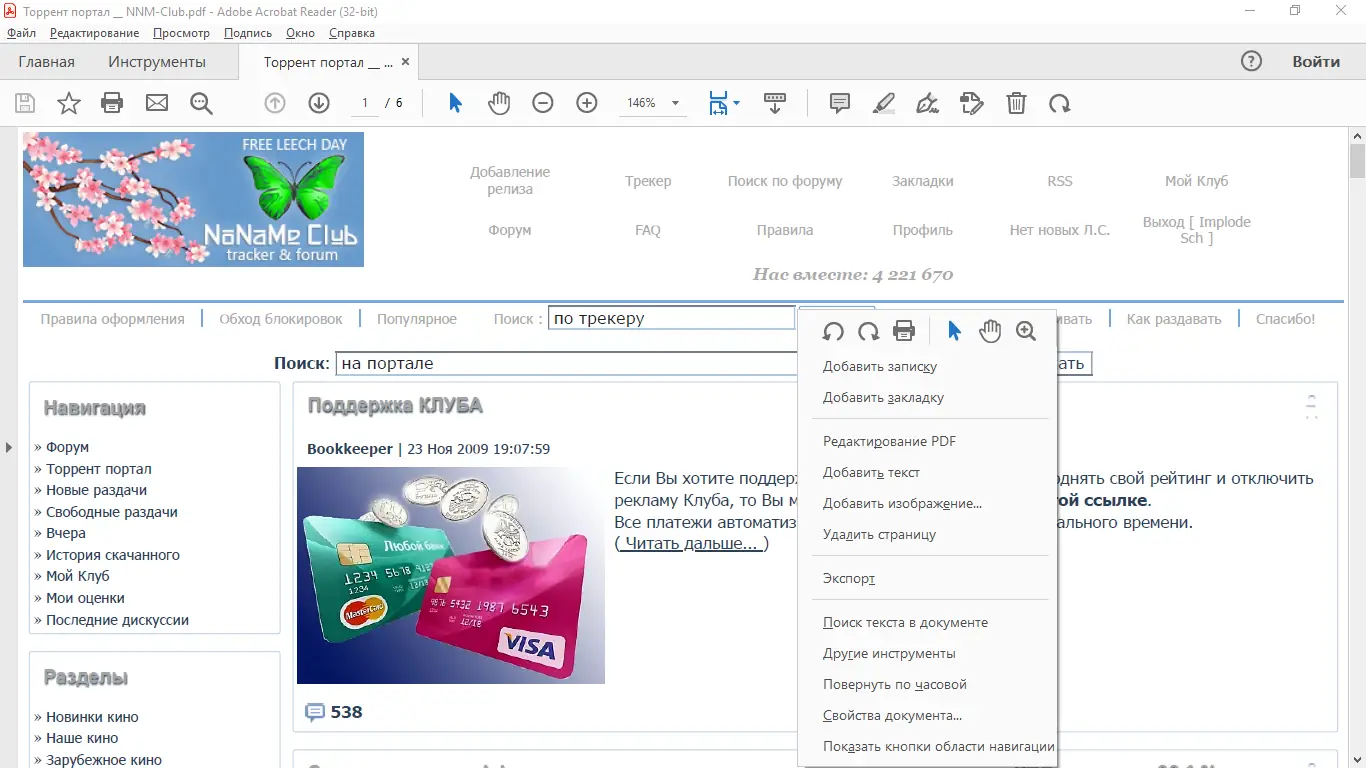
Task: Switch to the Инструменты tab
Action: (x=157, y=62)
